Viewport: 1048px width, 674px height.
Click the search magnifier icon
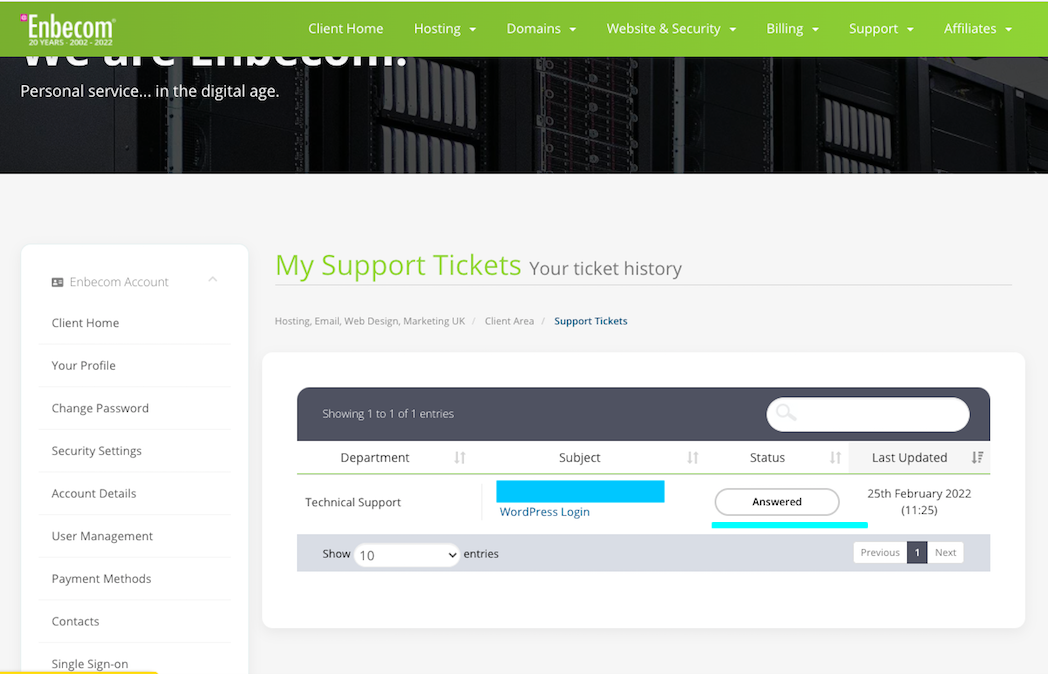coord(786,413)
